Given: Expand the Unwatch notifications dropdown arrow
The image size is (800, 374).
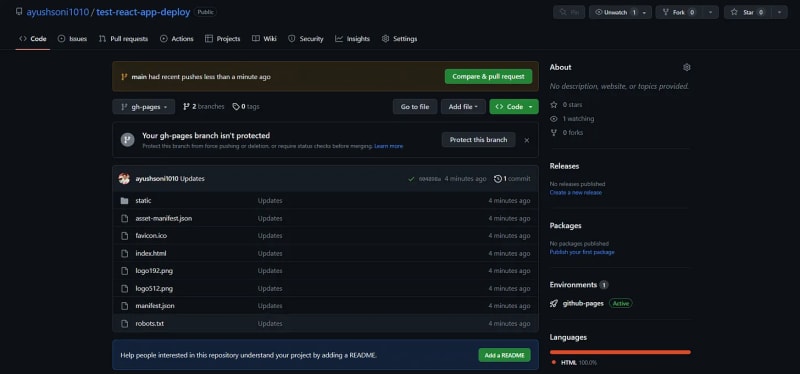Looking at the screenshot, I should point(644,12).
